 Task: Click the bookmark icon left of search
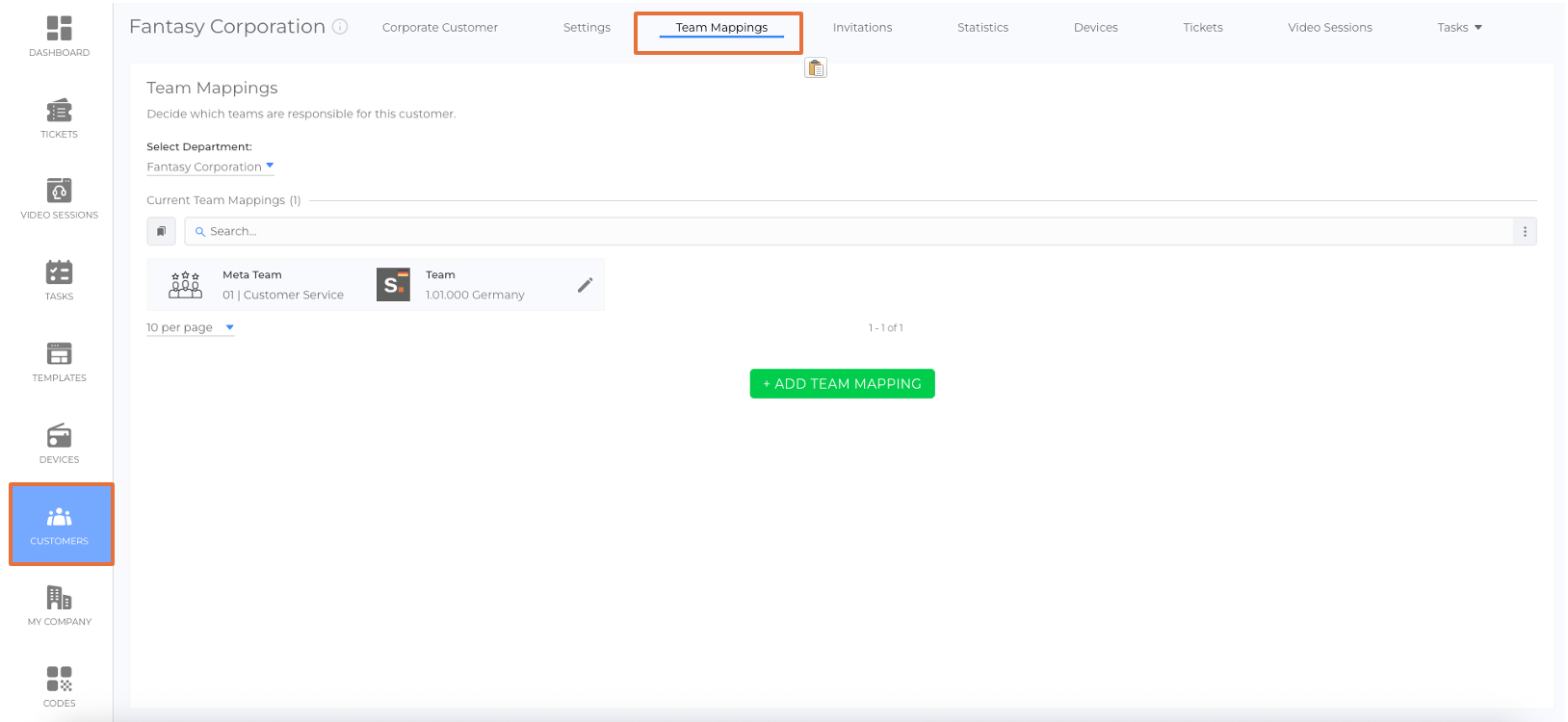click(x=161, y=231)
